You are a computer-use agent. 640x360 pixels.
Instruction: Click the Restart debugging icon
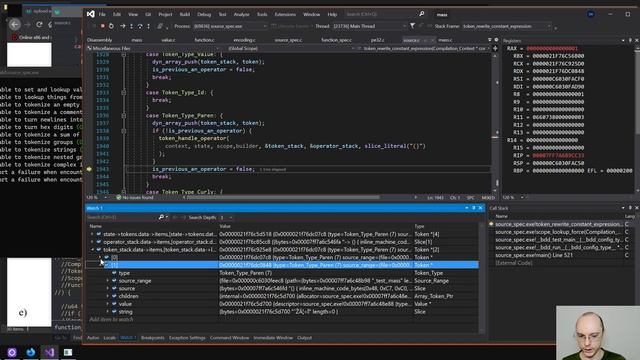pos(111,26)
